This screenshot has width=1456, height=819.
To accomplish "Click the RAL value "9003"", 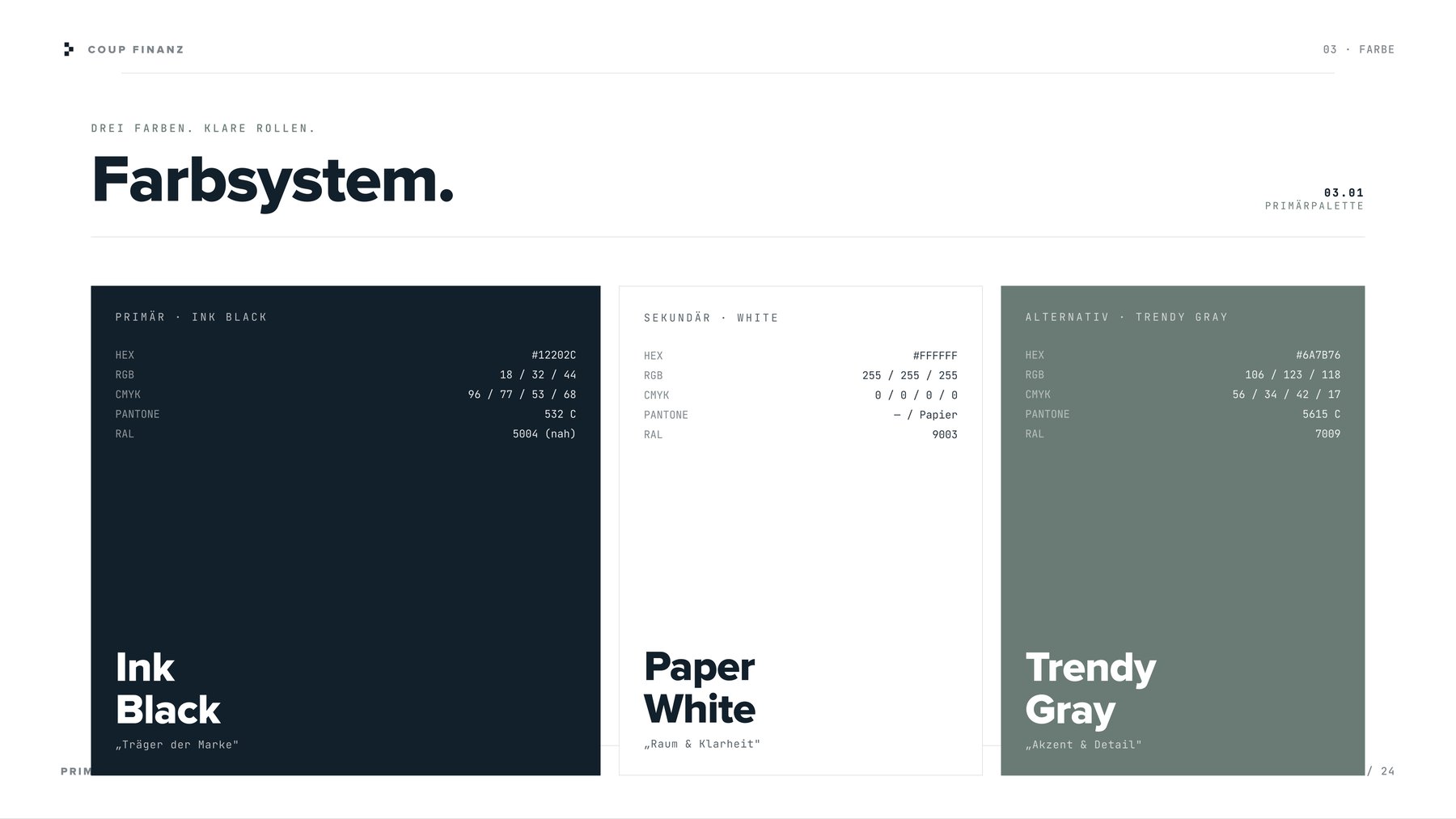I will [945, 435].
